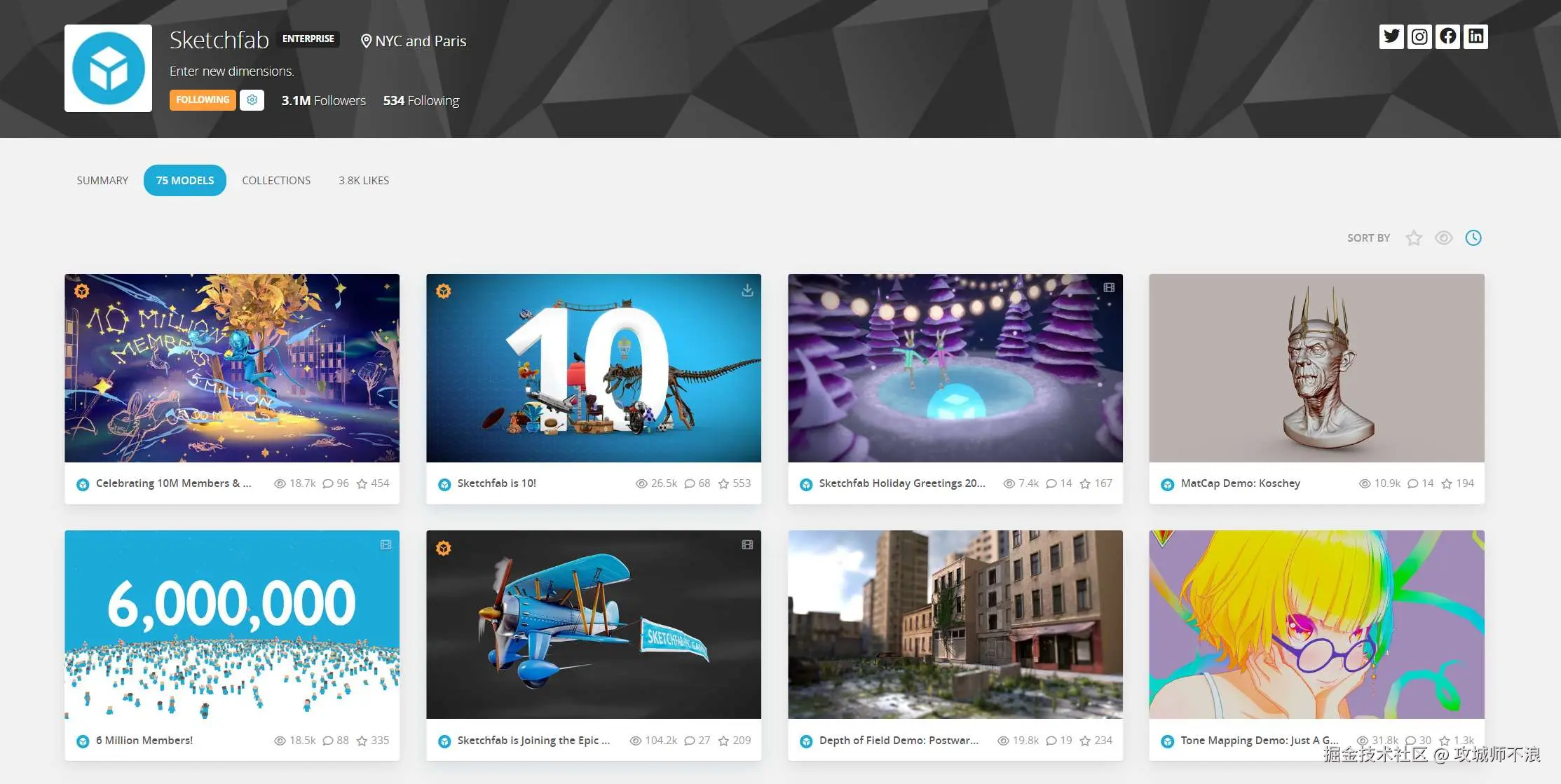Switch to the Summary tab
The height and width of the screenshot is (784, 1561).
pos(102,181)
